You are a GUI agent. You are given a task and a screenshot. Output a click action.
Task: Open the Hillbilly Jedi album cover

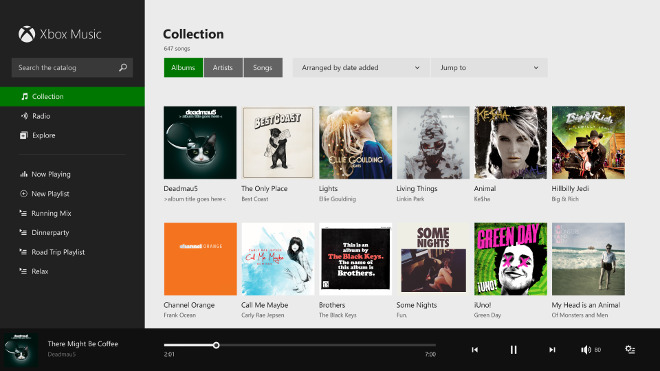(588, 142)
